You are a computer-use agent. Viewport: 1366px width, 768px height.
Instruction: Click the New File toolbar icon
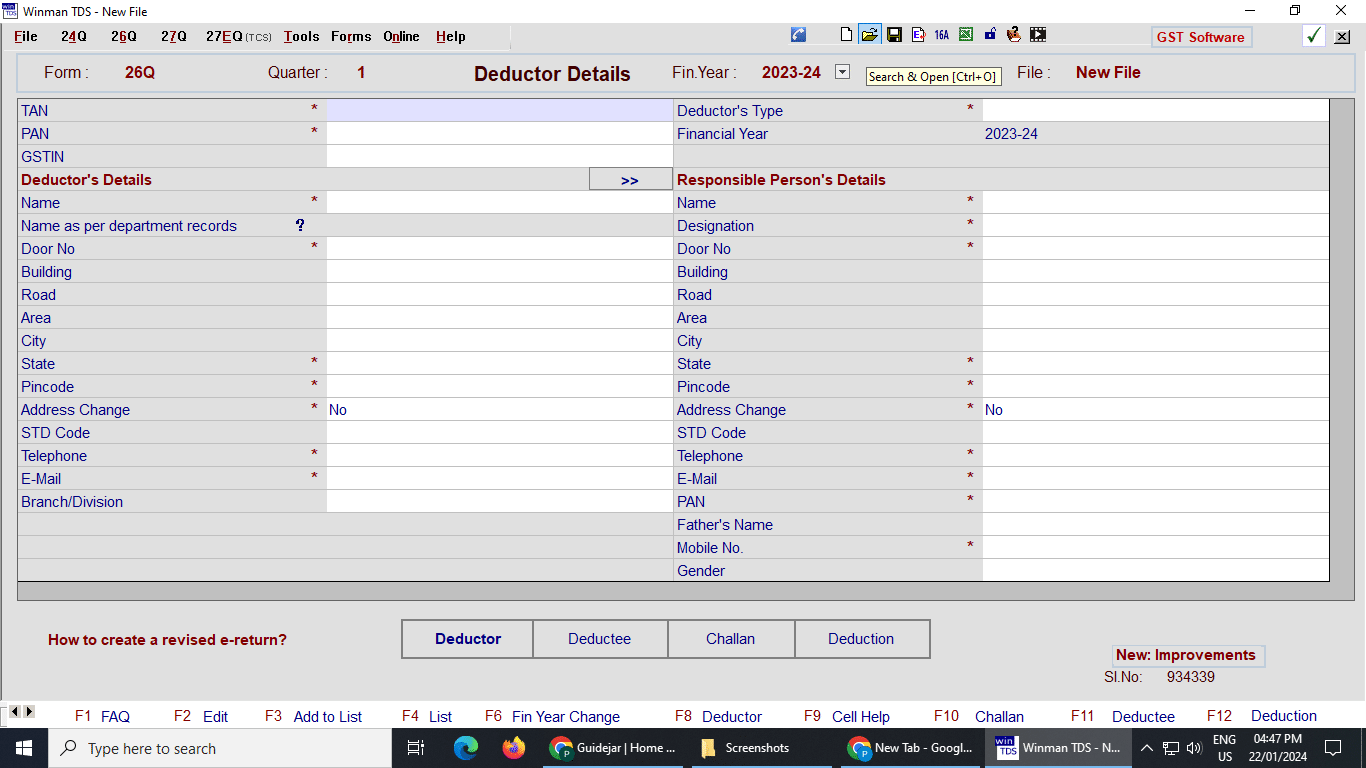click(846, 35)
